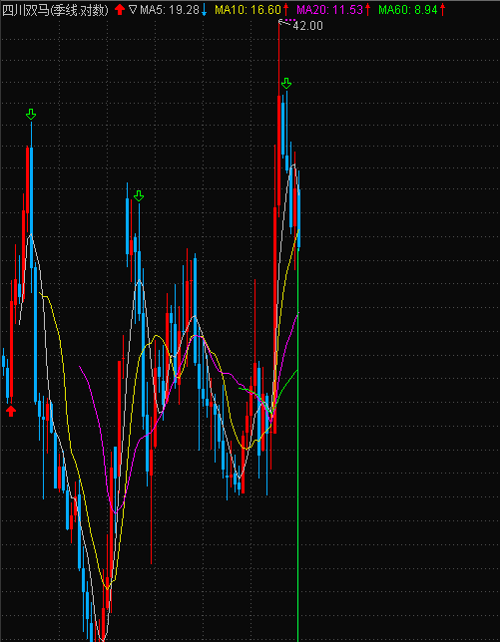Viewport: 500px width, 642px height.
Task: Click the 42.00 high price label
Action: [x=308, y=26]
